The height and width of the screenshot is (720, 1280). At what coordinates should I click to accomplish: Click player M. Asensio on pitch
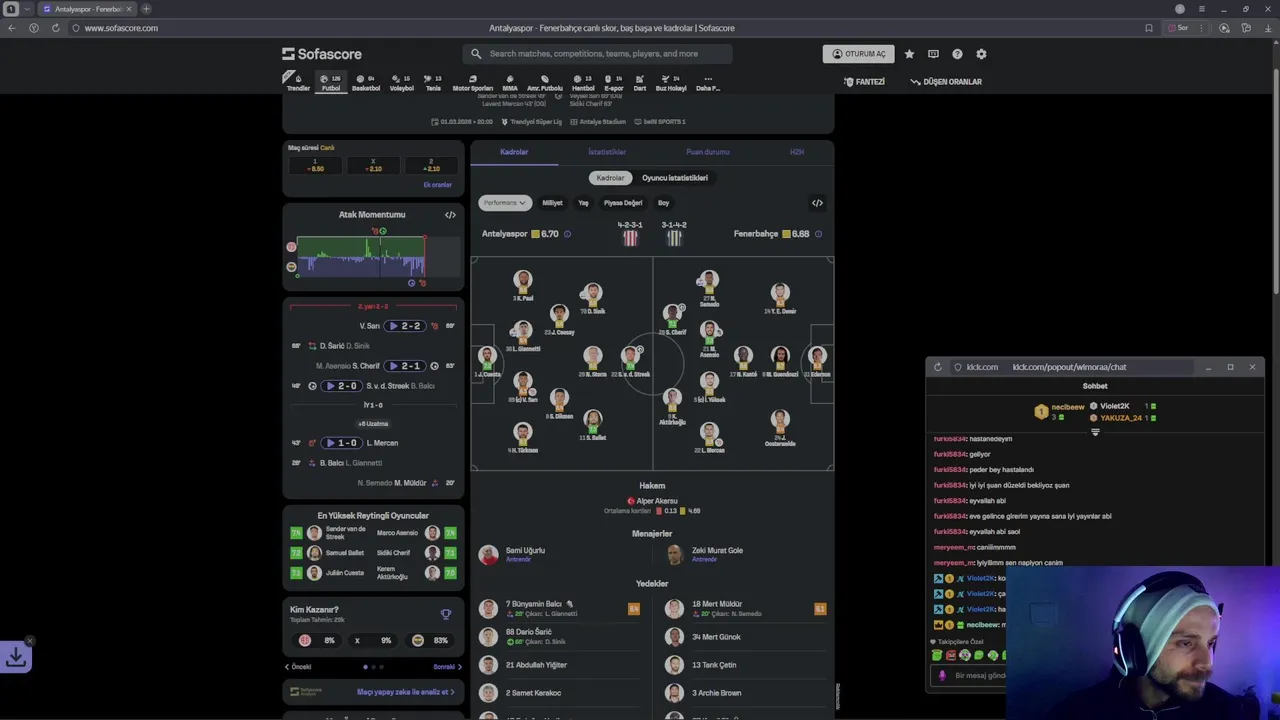(709, 337)
